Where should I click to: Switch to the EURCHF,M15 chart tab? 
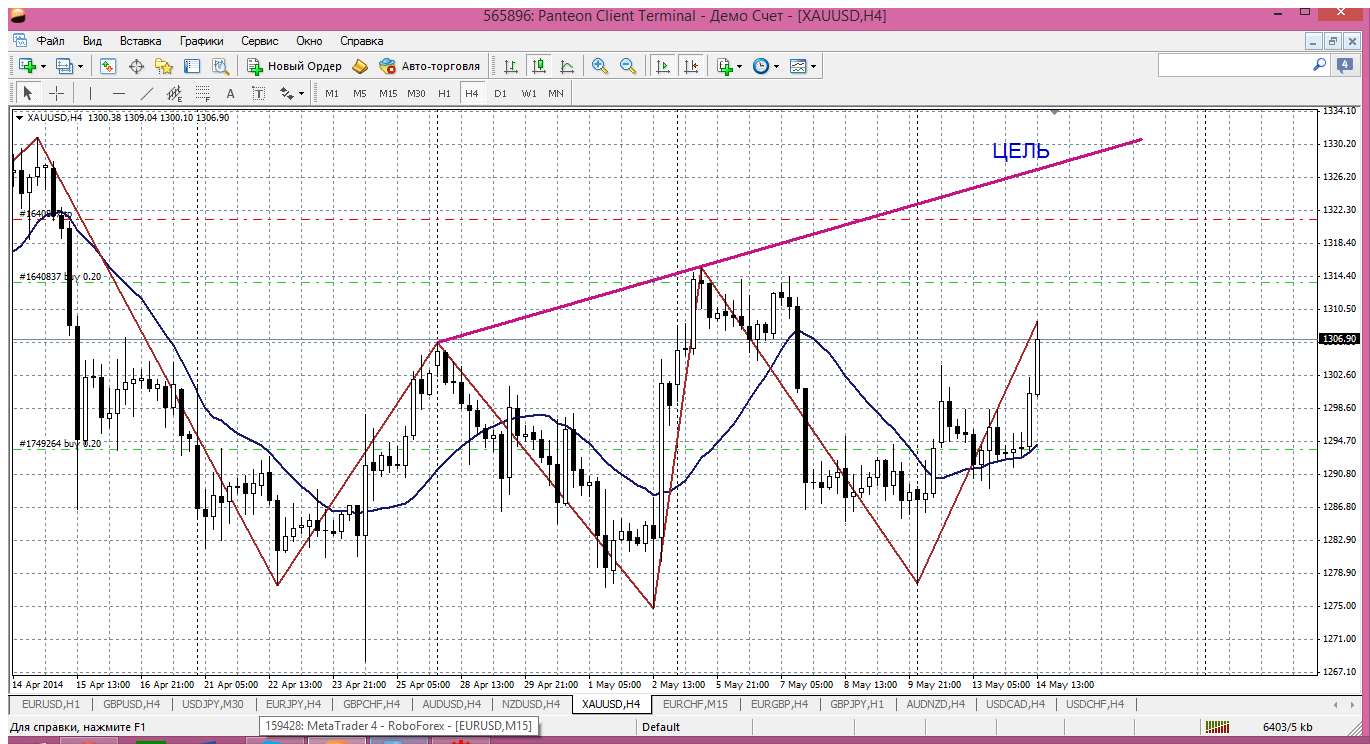[x=695, y=704]
